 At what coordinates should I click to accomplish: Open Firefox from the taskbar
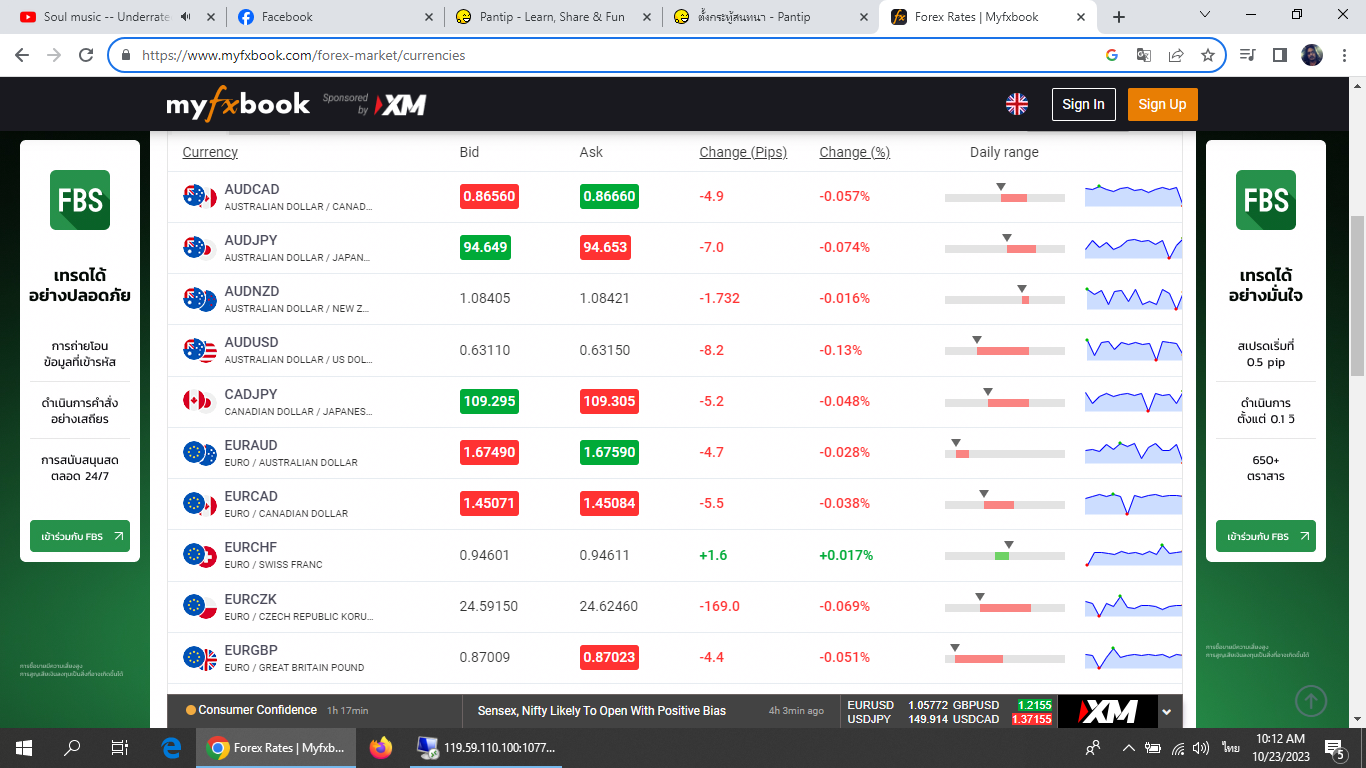(x=380, y=747)
